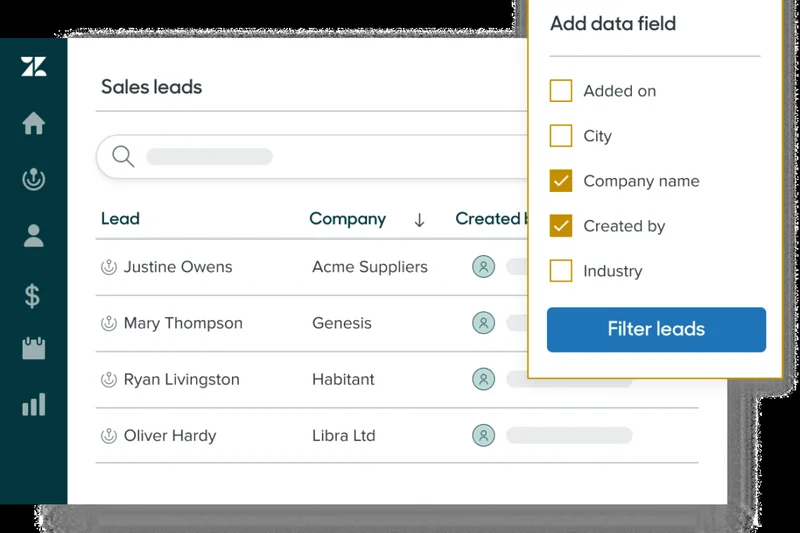Click the Zendesk logo in sidebar
This screenshot has width=800, height=533.
[x=33, y=67]
